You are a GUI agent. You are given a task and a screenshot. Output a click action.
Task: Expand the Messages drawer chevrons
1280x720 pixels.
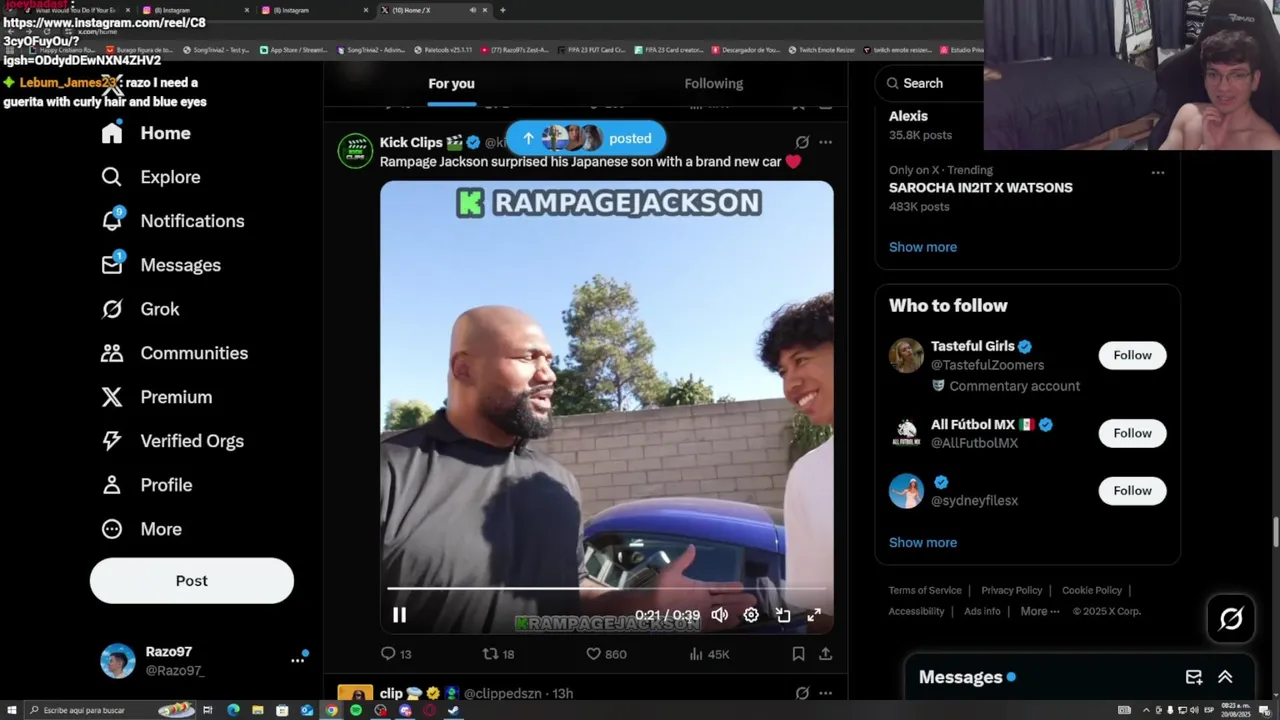(1225, 677)
